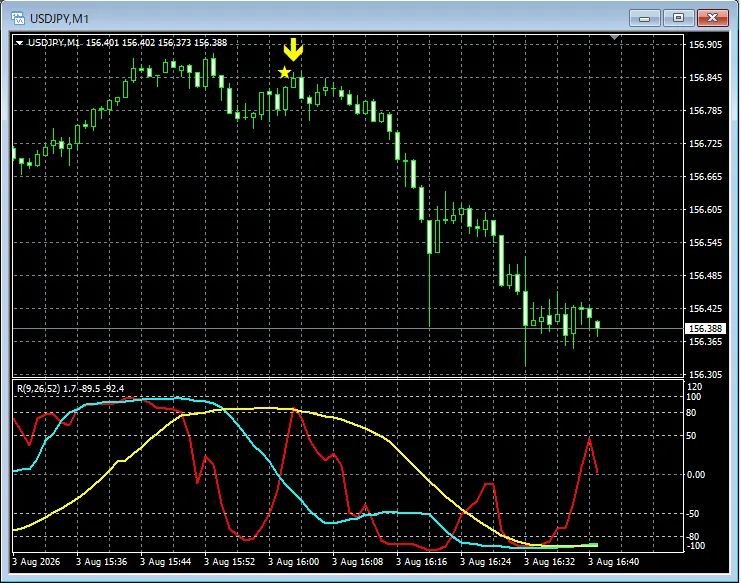This screenshot has width=741, height=583.
Task: Click the yellow star marker on chart
Action: point(284,73)
